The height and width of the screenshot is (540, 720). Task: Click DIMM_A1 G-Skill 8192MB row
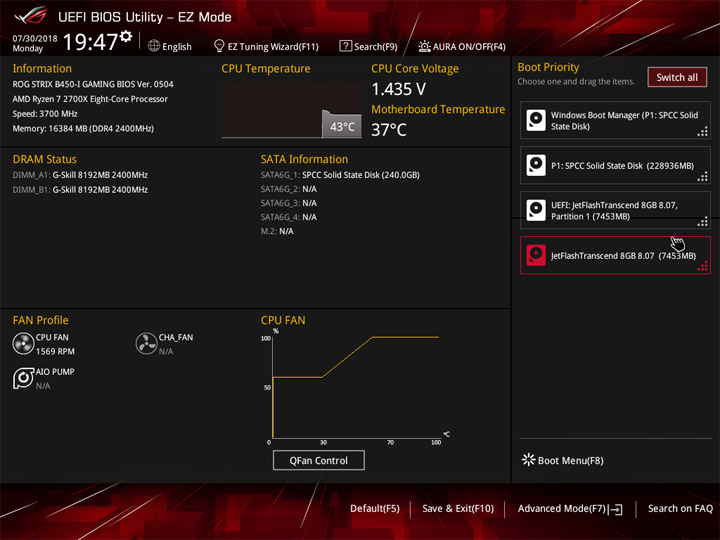[80, 175]
